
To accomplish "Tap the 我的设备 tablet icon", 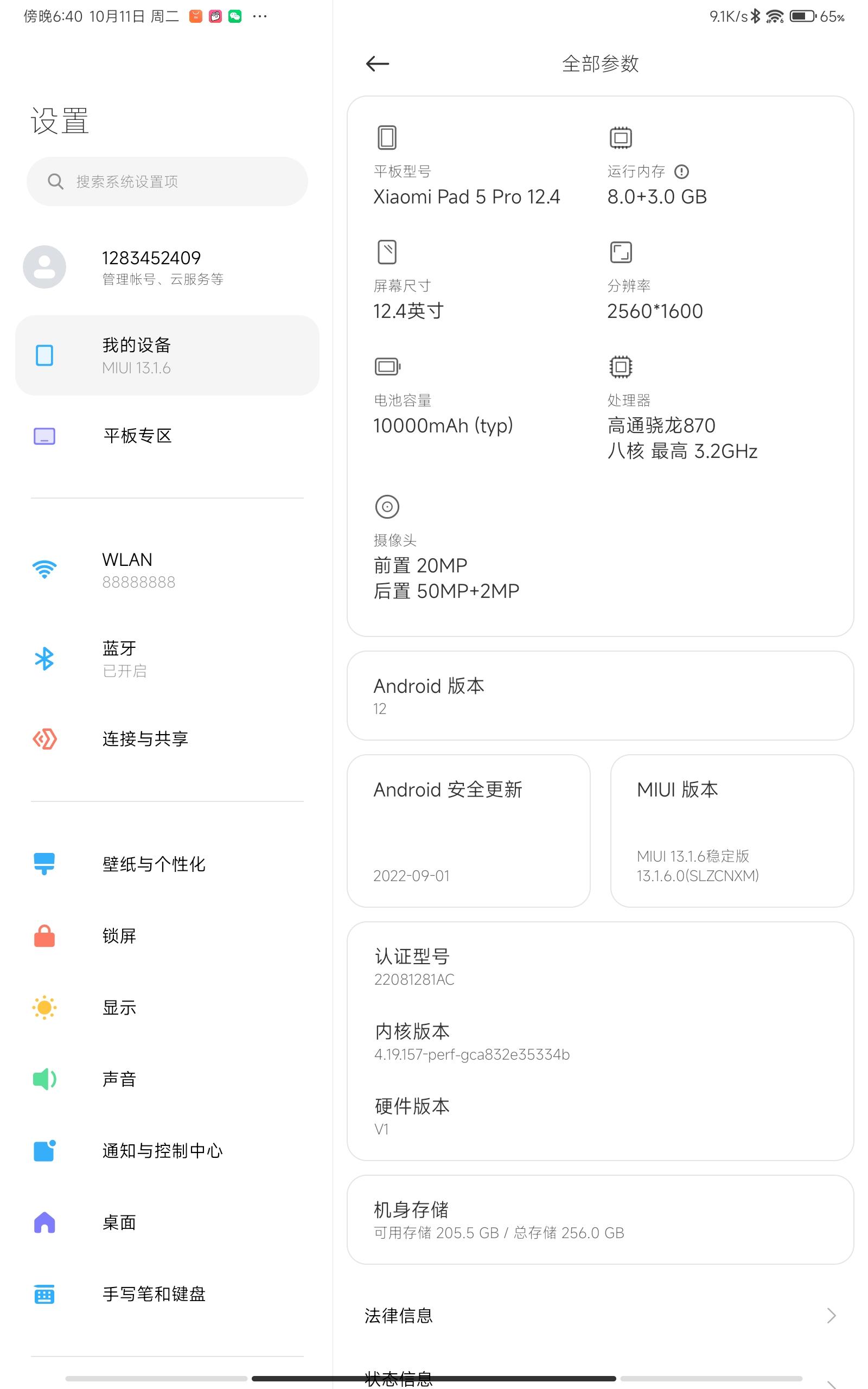I will pos(44,355).
